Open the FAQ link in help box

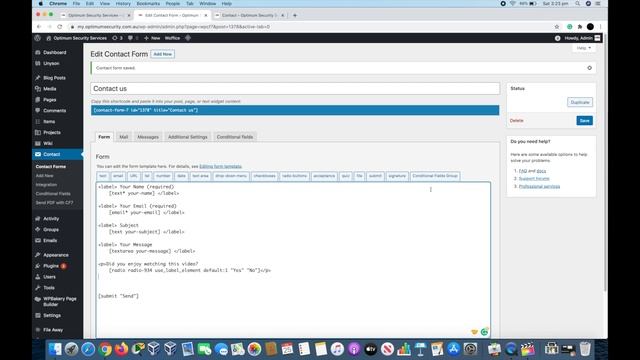(x=522, y=171)
